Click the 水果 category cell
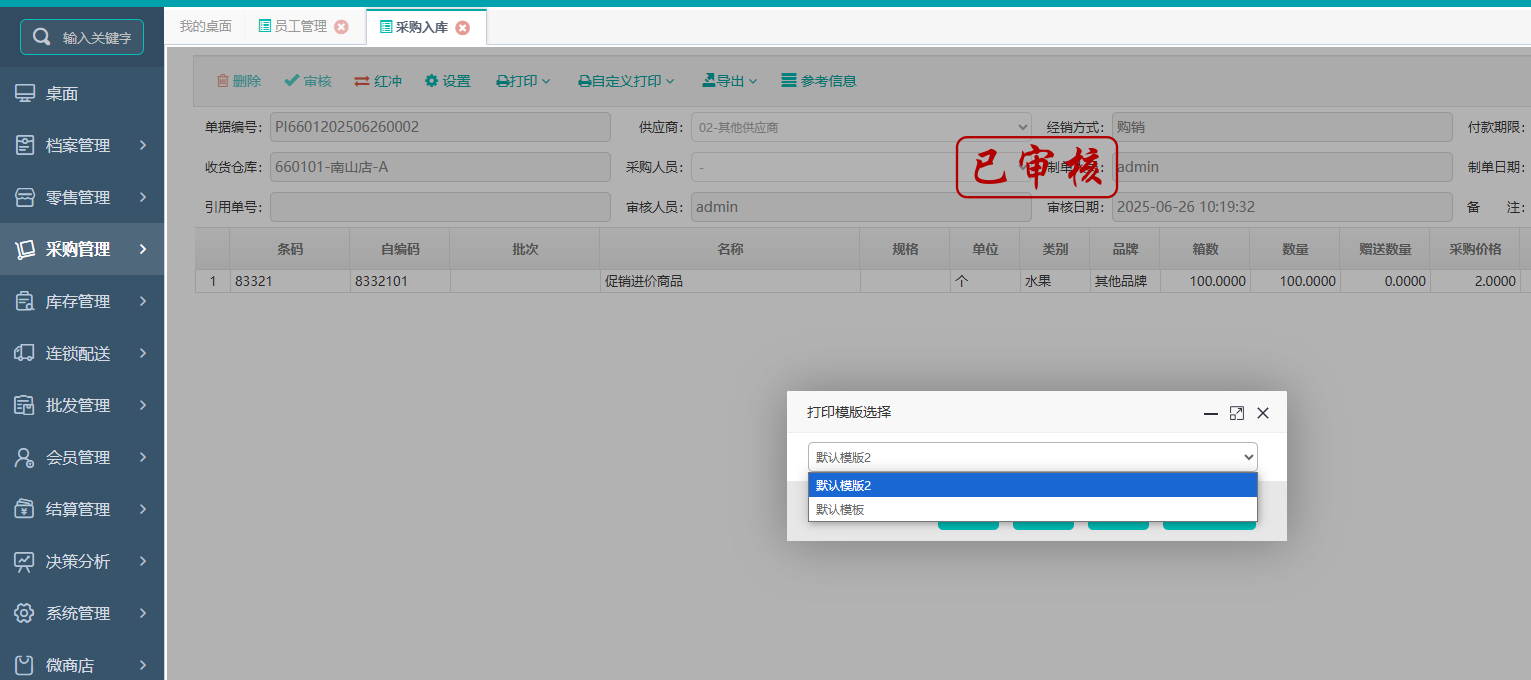The width and height of the screenshot is (1531, 680). click(x=1055, y=282)
